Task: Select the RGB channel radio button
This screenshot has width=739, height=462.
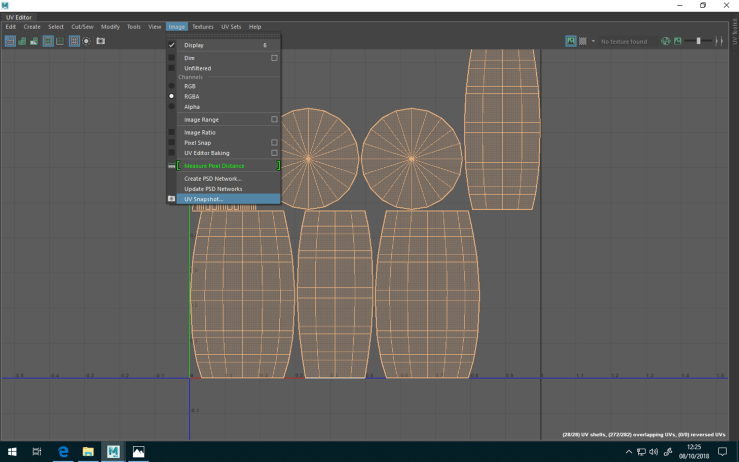Action: coord(172,86)
